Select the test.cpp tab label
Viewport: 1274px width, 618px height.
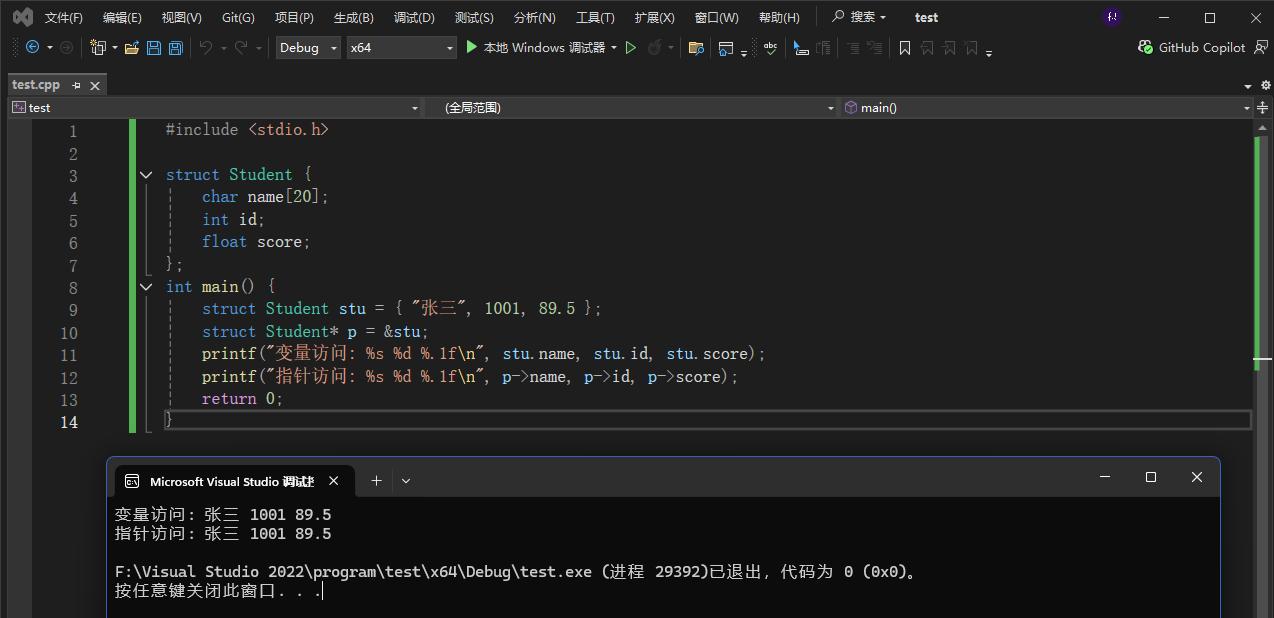(x=36, y=86)
